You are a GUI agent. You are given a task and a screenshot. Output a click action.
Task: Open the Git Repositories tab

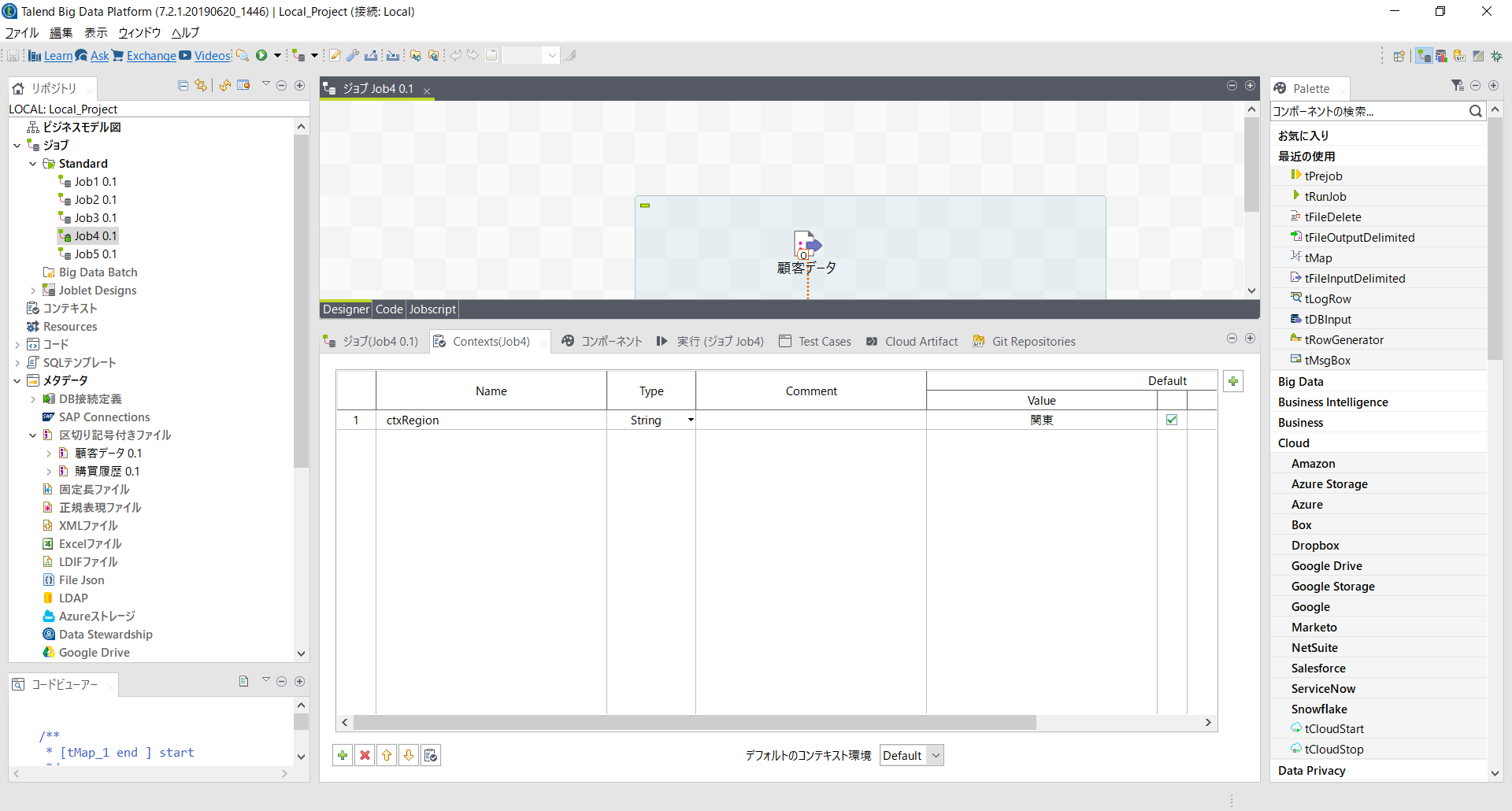(x=1025, y=341)
